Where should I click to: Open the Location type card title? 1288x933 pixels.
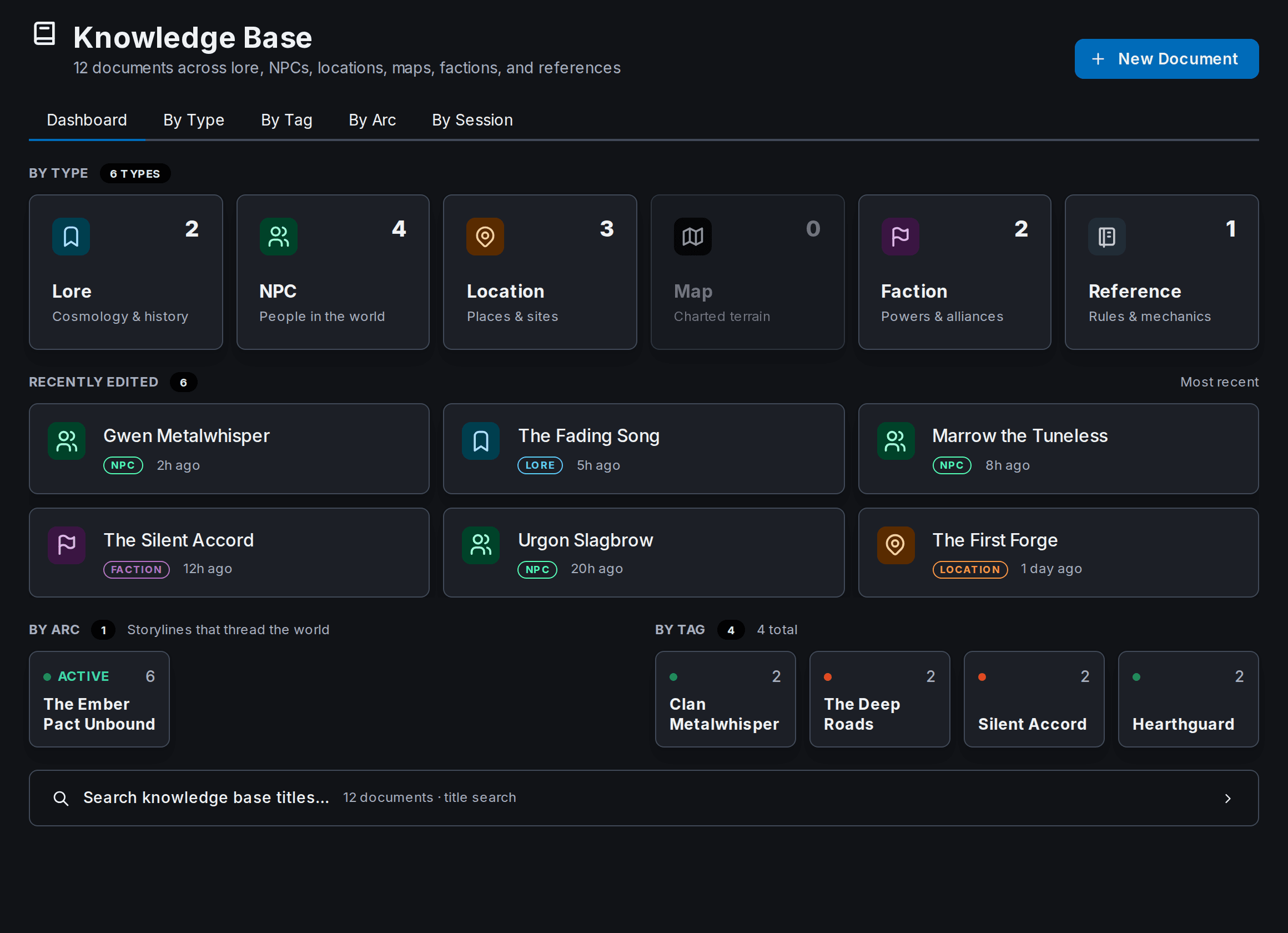click(505, 292)
